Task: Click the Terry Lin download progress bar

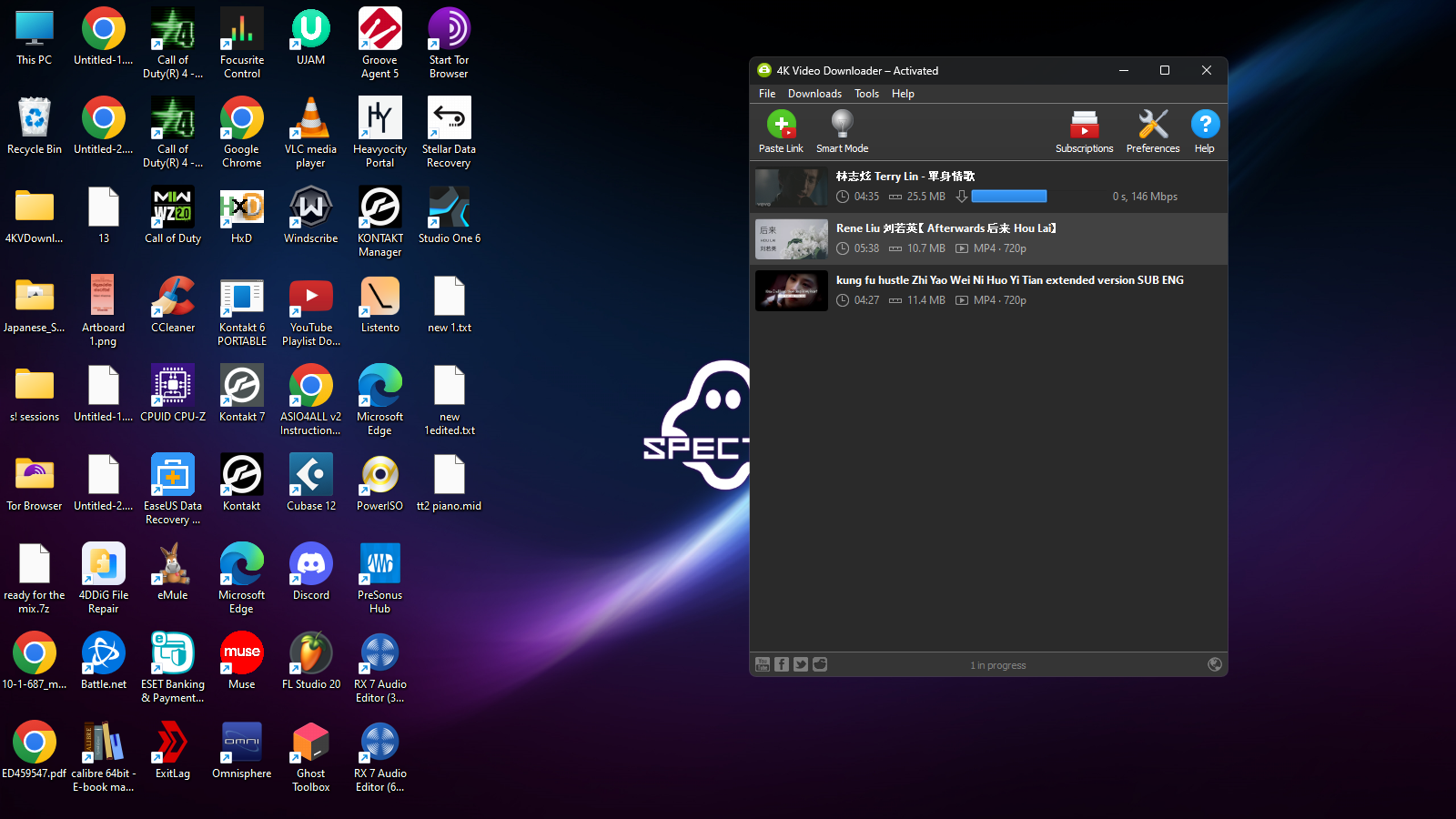Action: coord(1009,196)
